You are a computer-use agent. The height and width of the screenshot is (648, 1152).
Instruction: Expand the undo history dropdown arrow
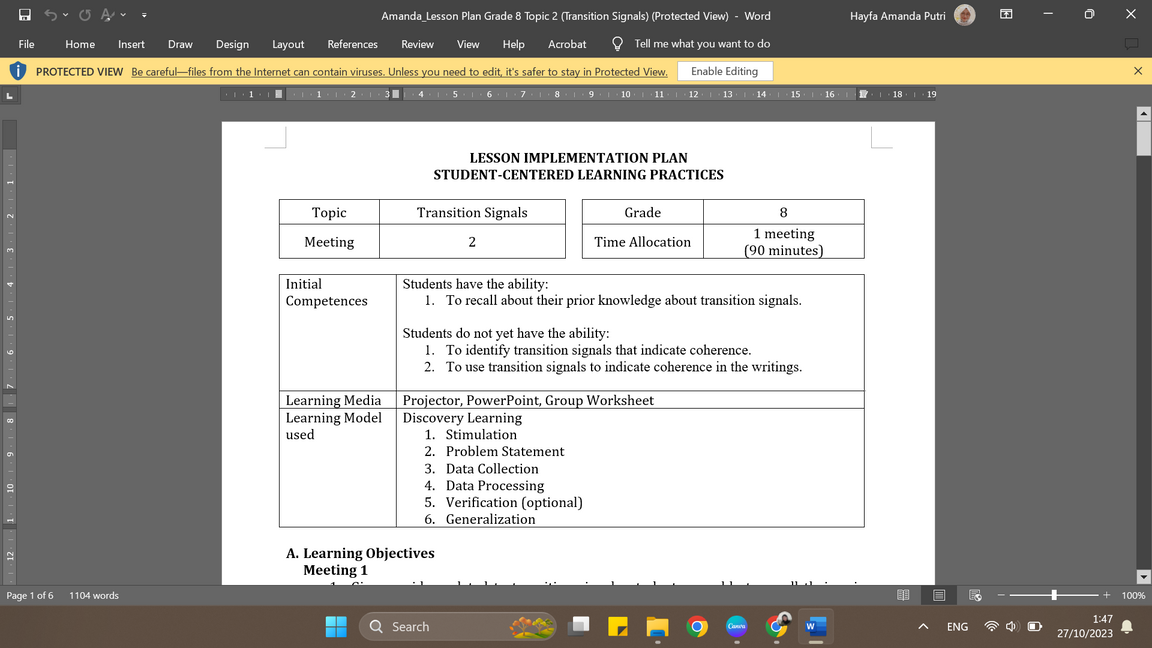[66, 16]
